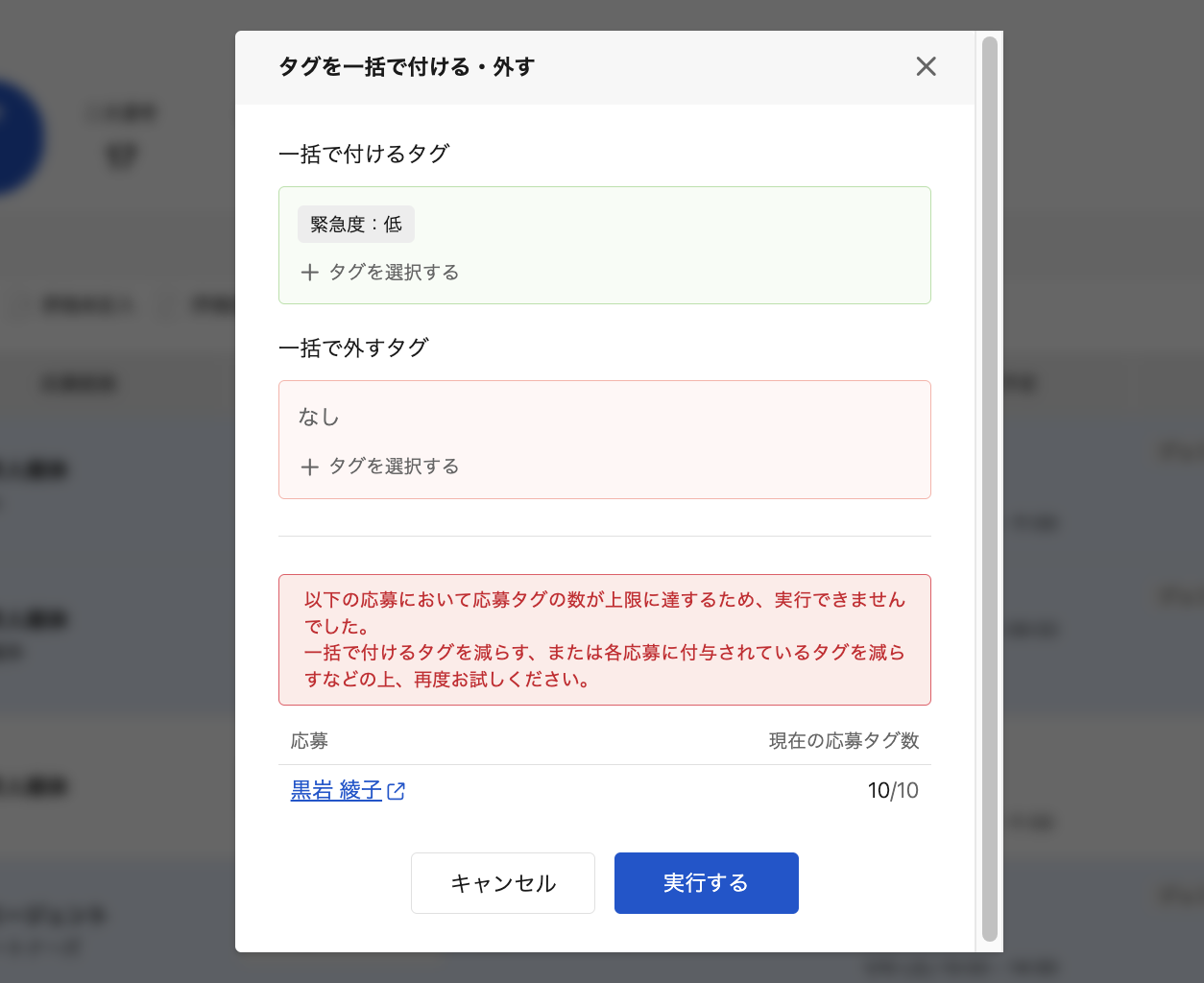Image resolution: width=1204 pixels, height=983 pixels.
Task: Click the red tag-limit error message
Action: coord(605,639)
